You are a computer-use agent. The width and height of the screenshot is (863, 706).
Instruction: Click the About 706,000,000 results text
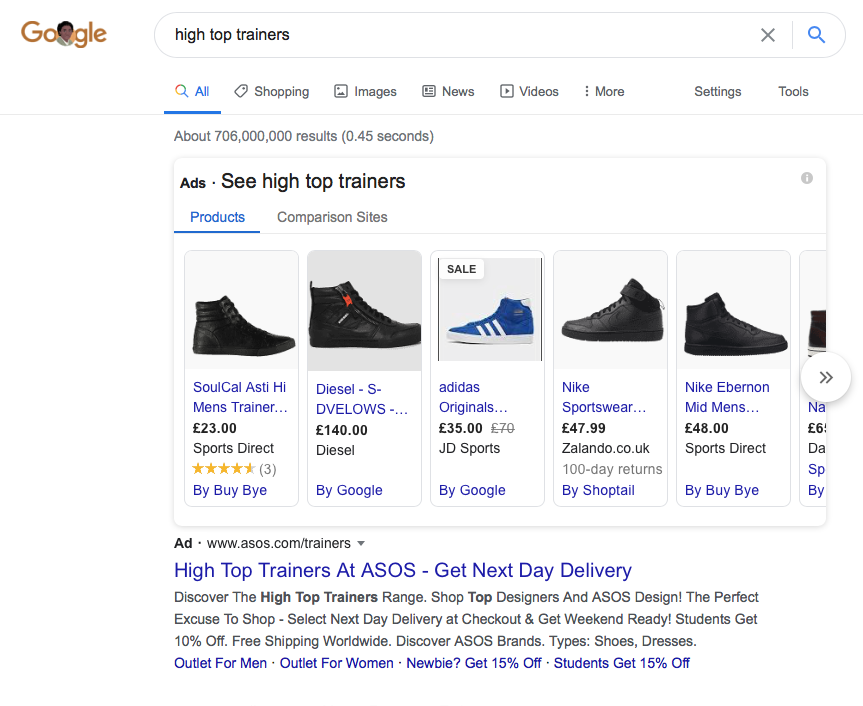click(x=304, y=136)
